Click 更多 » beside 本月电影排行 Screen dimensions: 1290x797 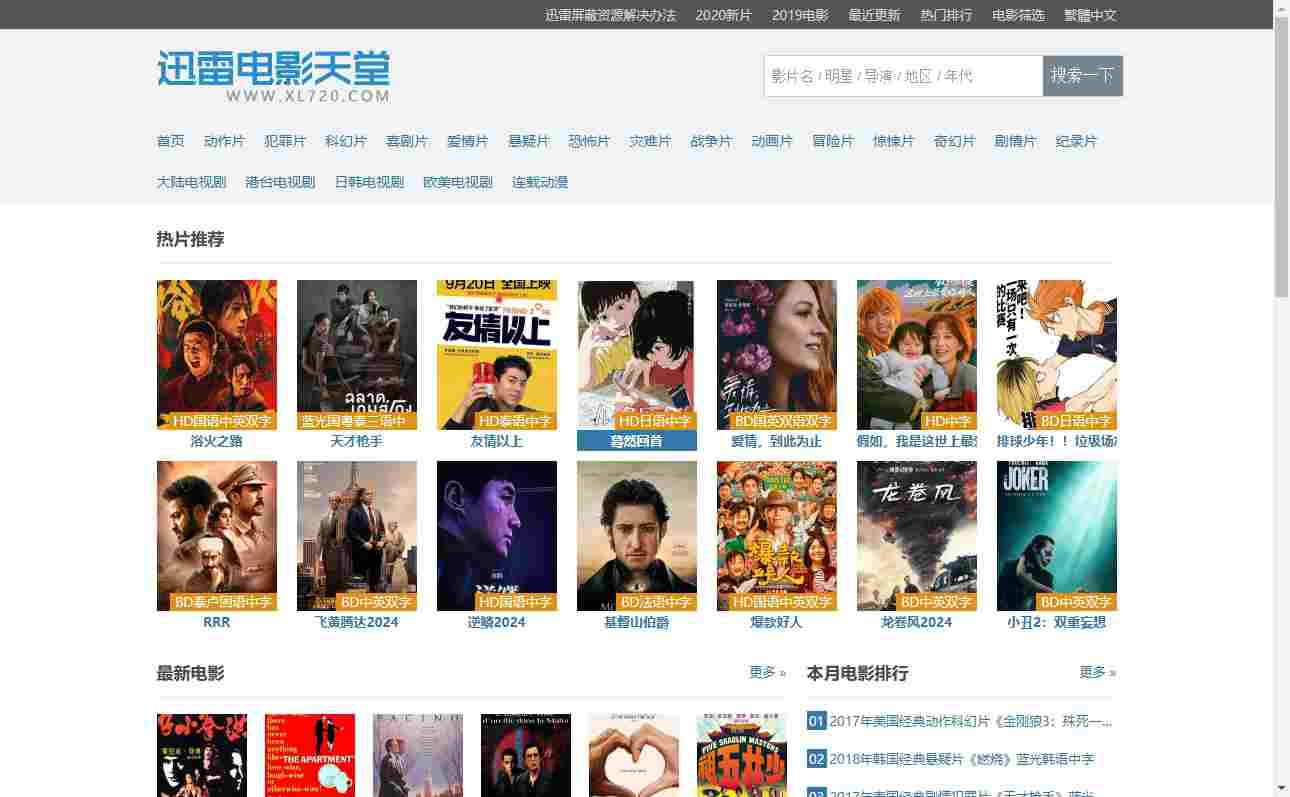1098,672
